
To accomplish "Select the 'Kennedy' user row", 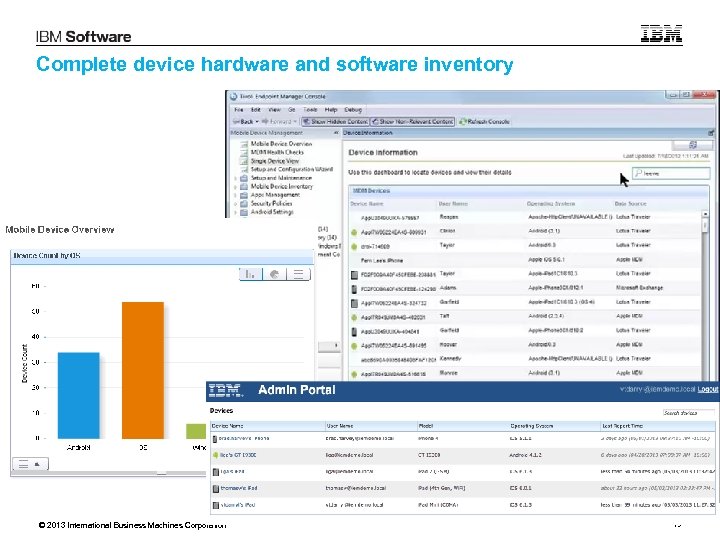I will point(524,359).
